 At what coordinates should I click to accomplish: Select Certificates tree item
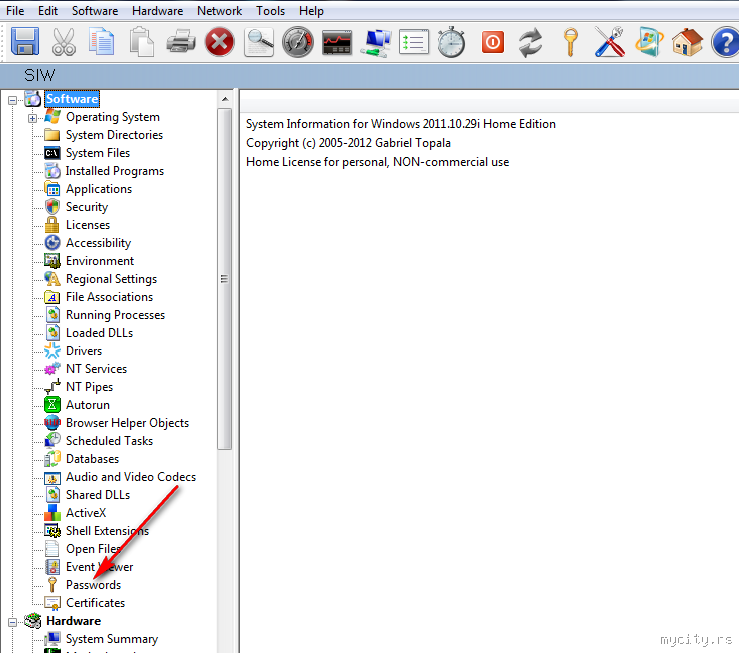96,603
